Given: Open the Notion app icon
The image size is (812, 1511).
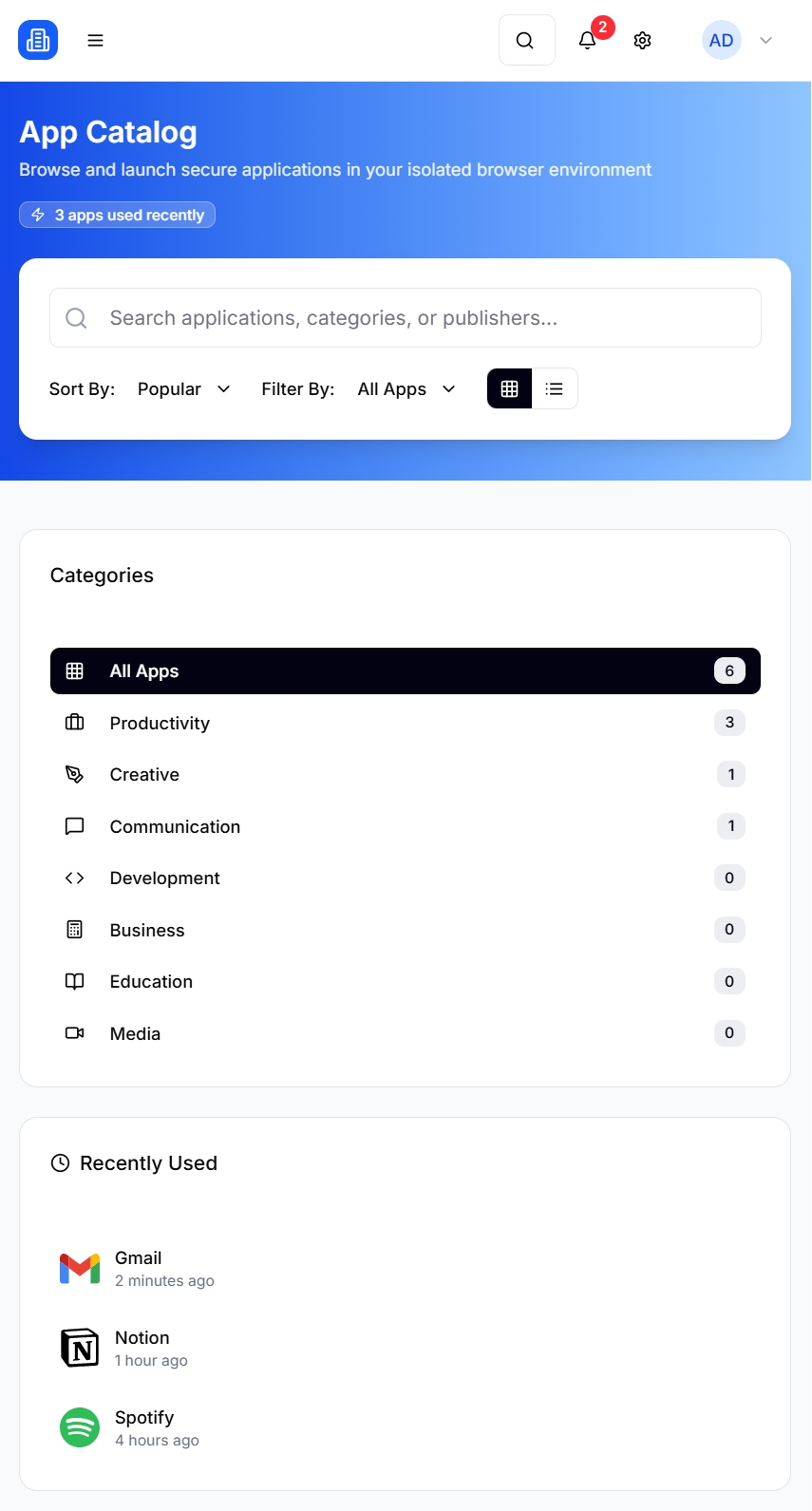Looking at the screenshot, I should 80,1348.
